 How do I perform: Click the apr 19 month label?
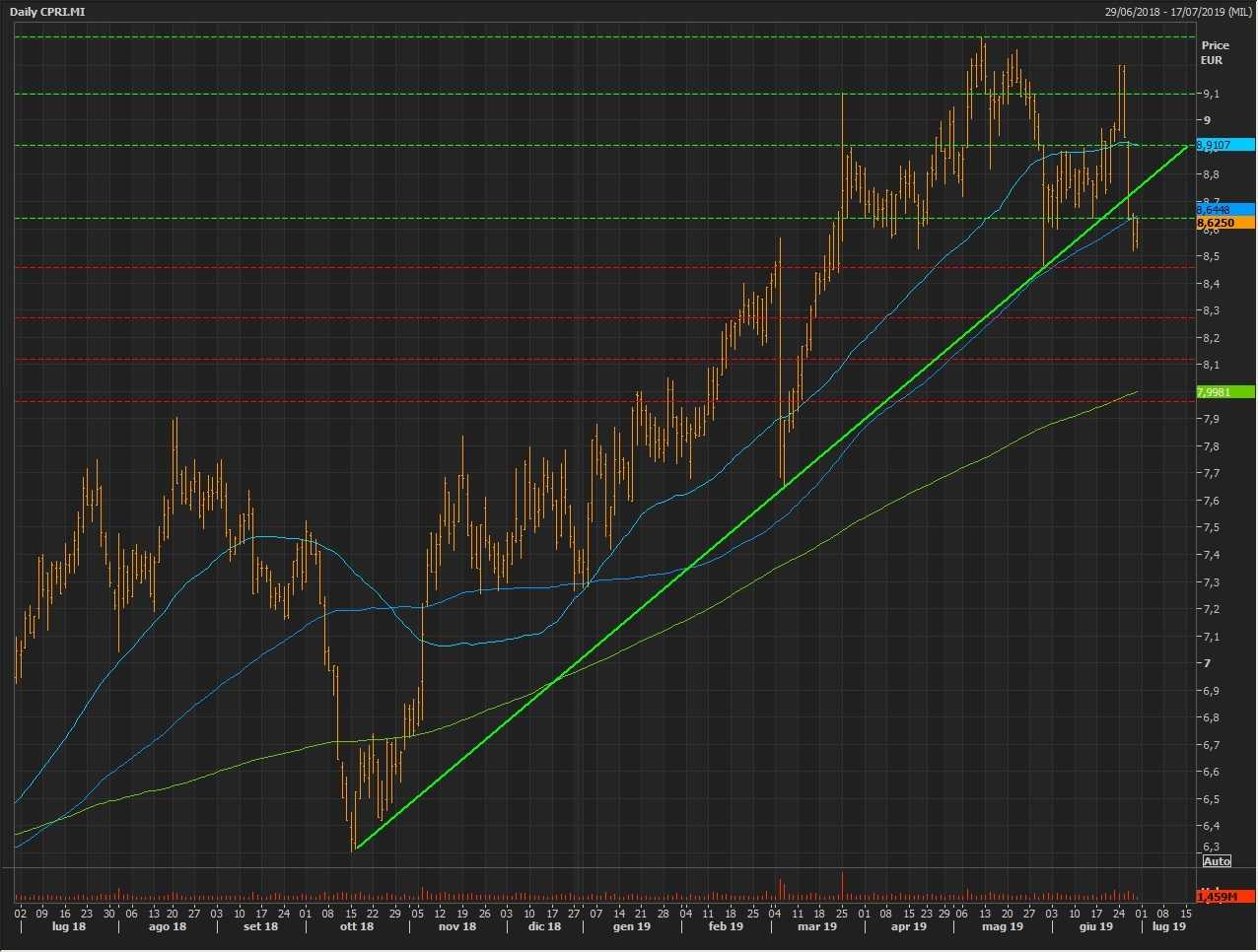pyautogui.click(x=909, y=926)
